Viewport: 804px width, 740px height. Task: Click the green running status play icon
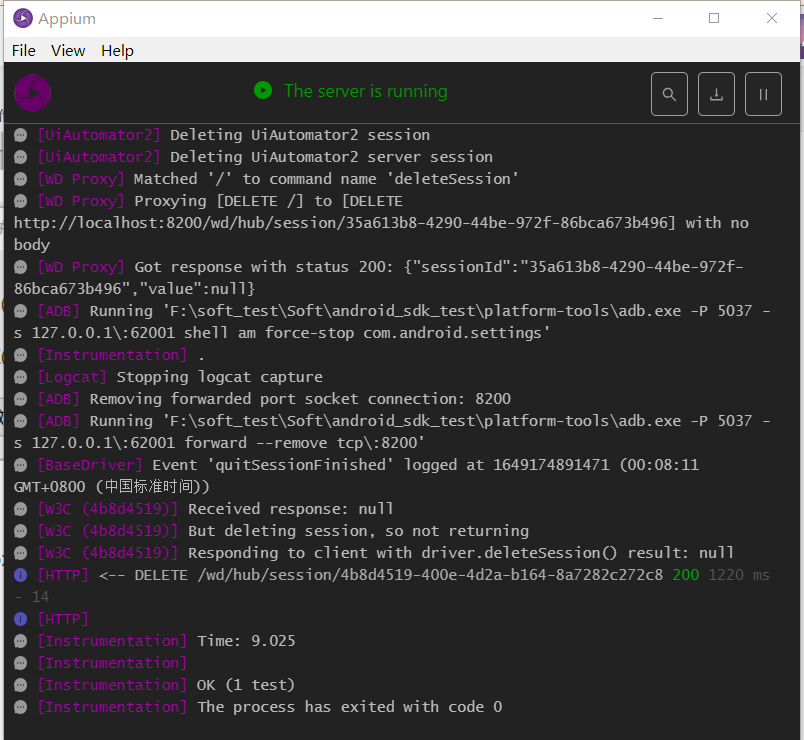263,90
